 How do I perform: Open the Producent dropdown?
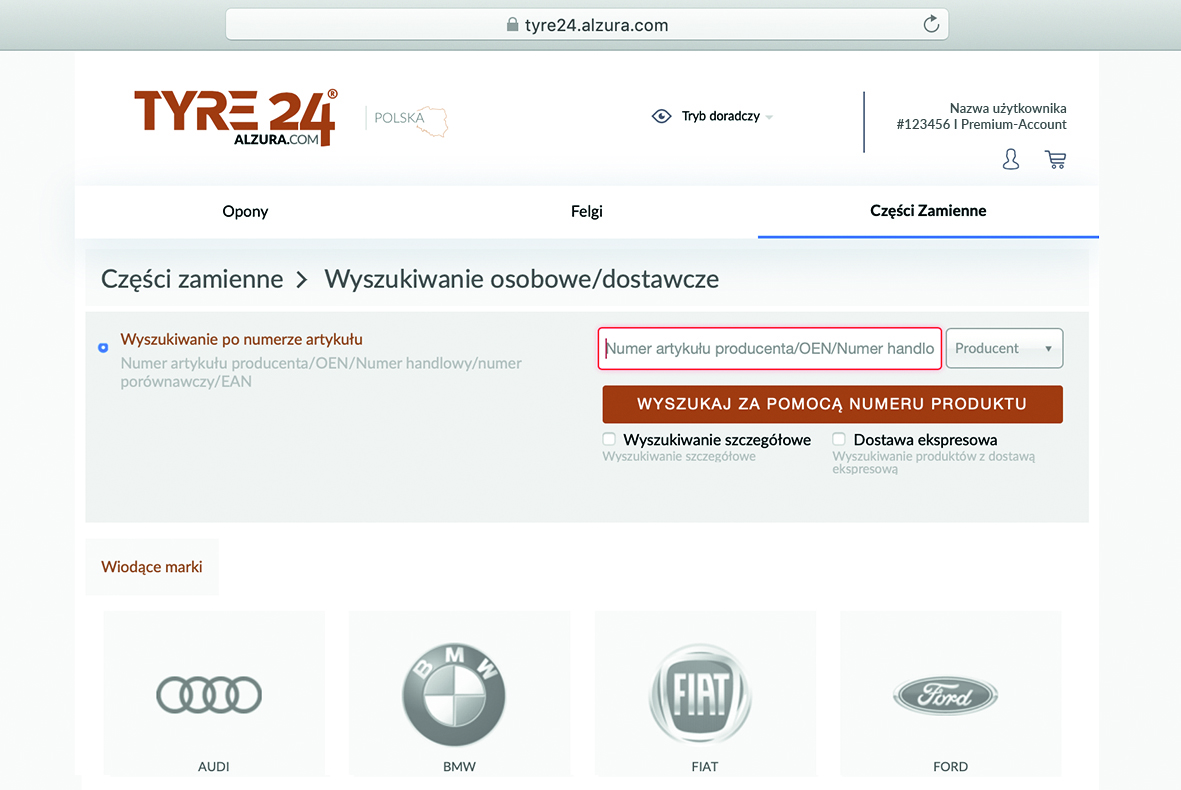click(x=1004, y=348)
